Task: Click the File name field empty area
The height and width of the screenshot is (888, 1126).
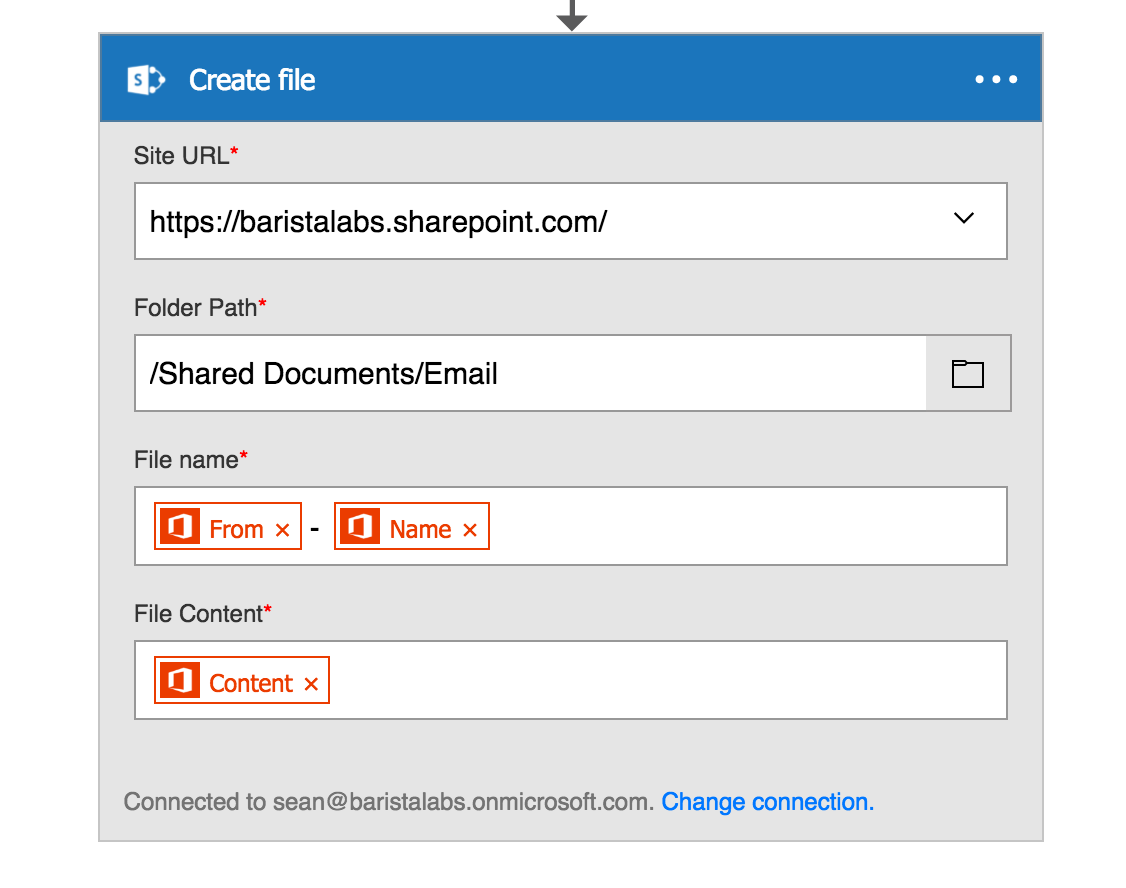Action: click(x=747, y=526)
